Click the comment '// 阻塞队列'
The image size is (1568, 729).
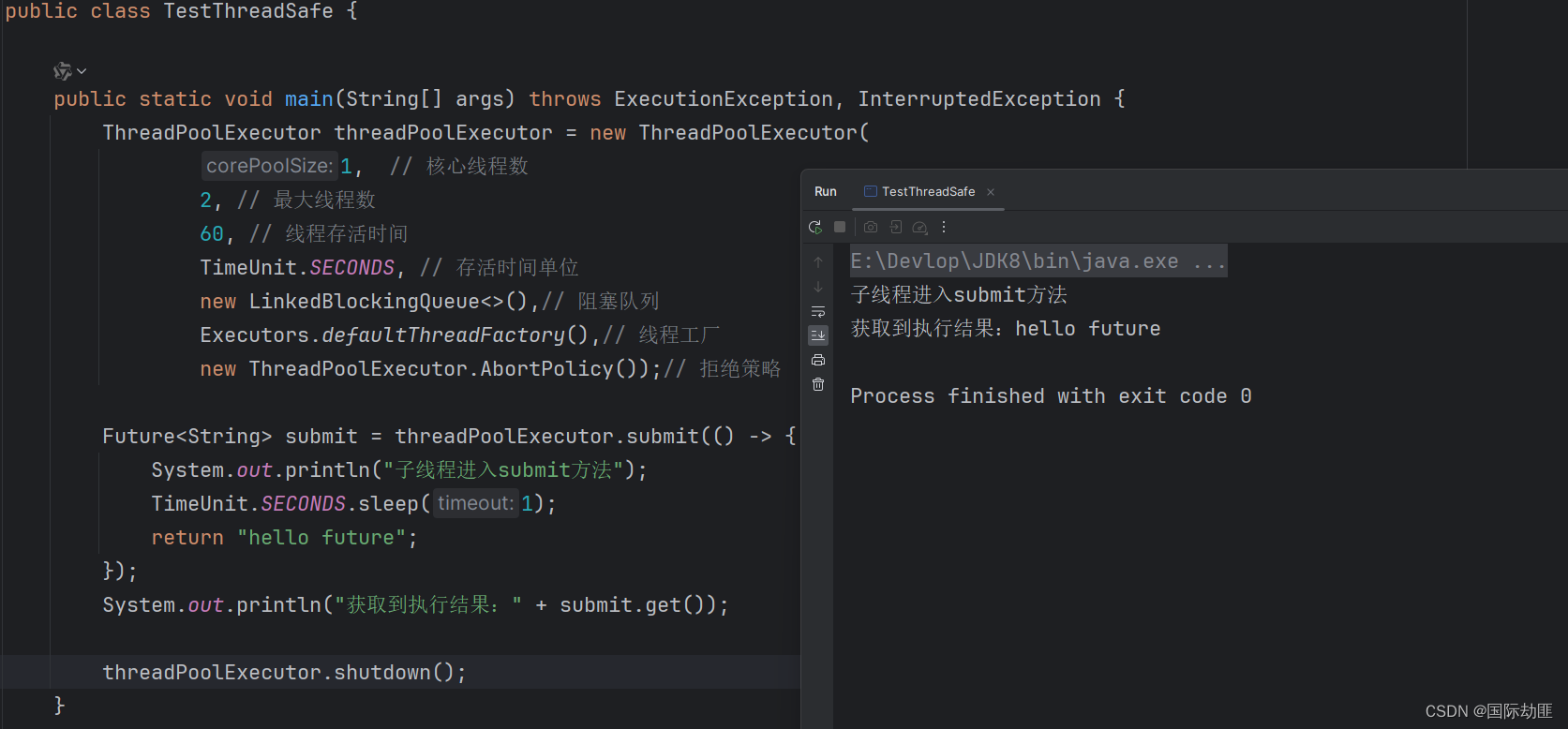(601, 301)
